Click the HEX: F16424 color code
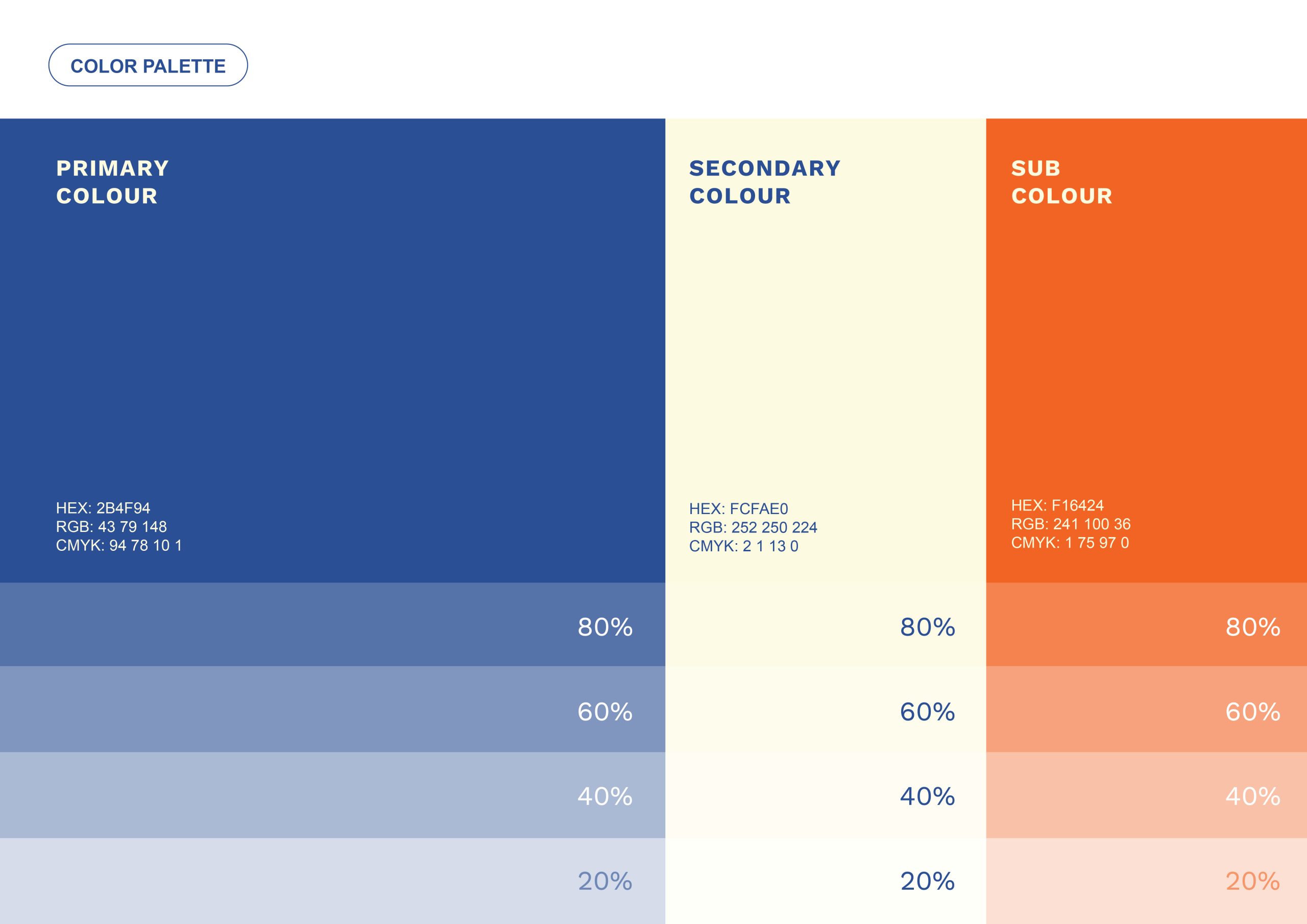The image size is (1307, 924). click(x=1057, y=505)
